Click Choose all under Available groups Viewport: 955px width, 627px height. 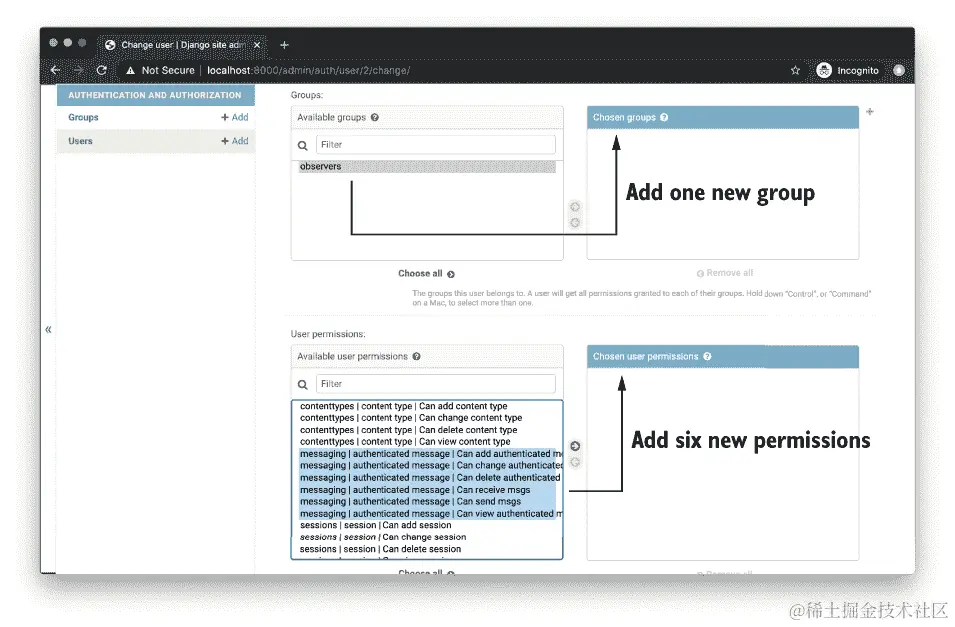426,274
